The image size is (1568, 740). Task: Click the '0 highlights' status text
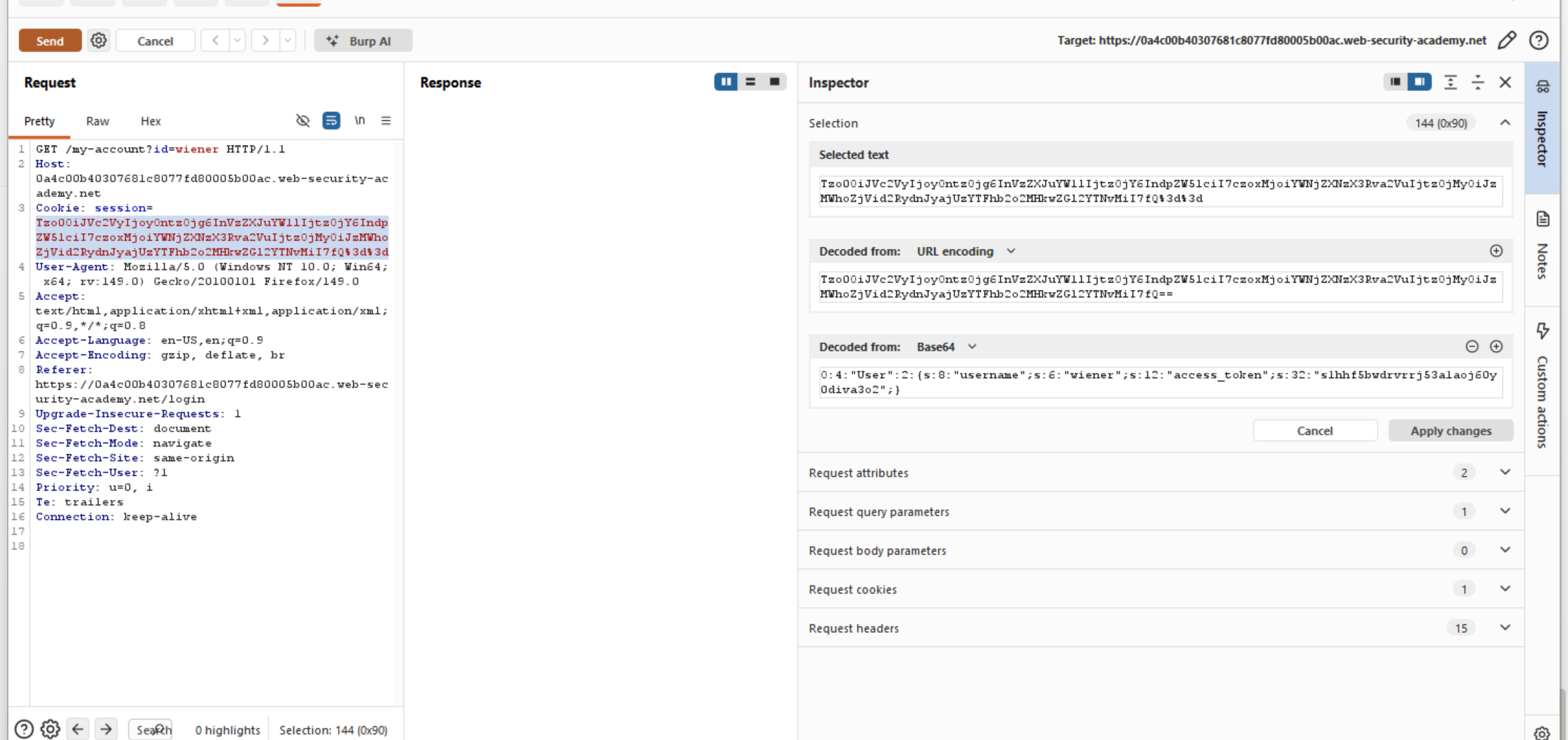(228, 729)
